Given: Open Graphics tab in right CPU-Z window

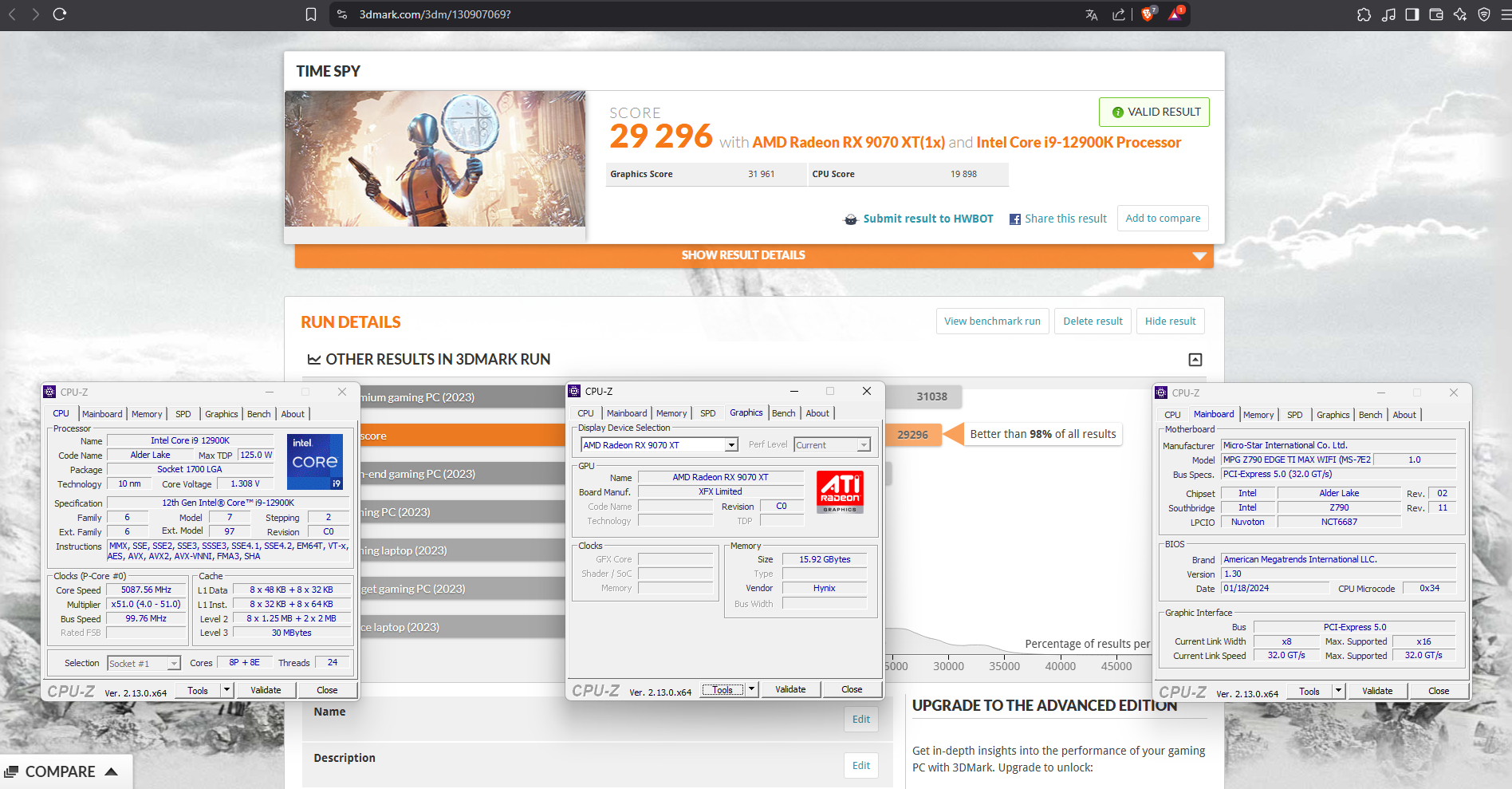Looking at the screenshot, I should (x=1333, y=415).
